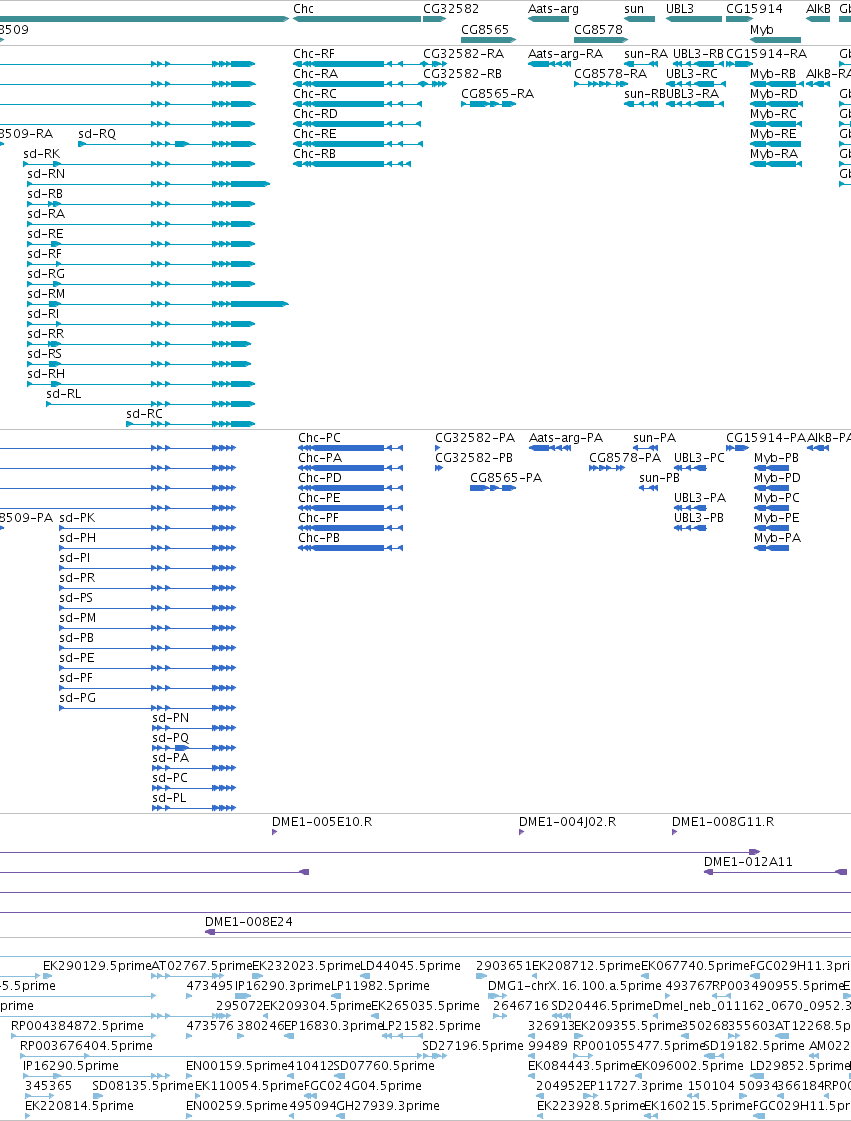The width and height of the screenshot is (851, 1121).
Task: Select protein Chc-PC
Action: click(x=350, y=448)
